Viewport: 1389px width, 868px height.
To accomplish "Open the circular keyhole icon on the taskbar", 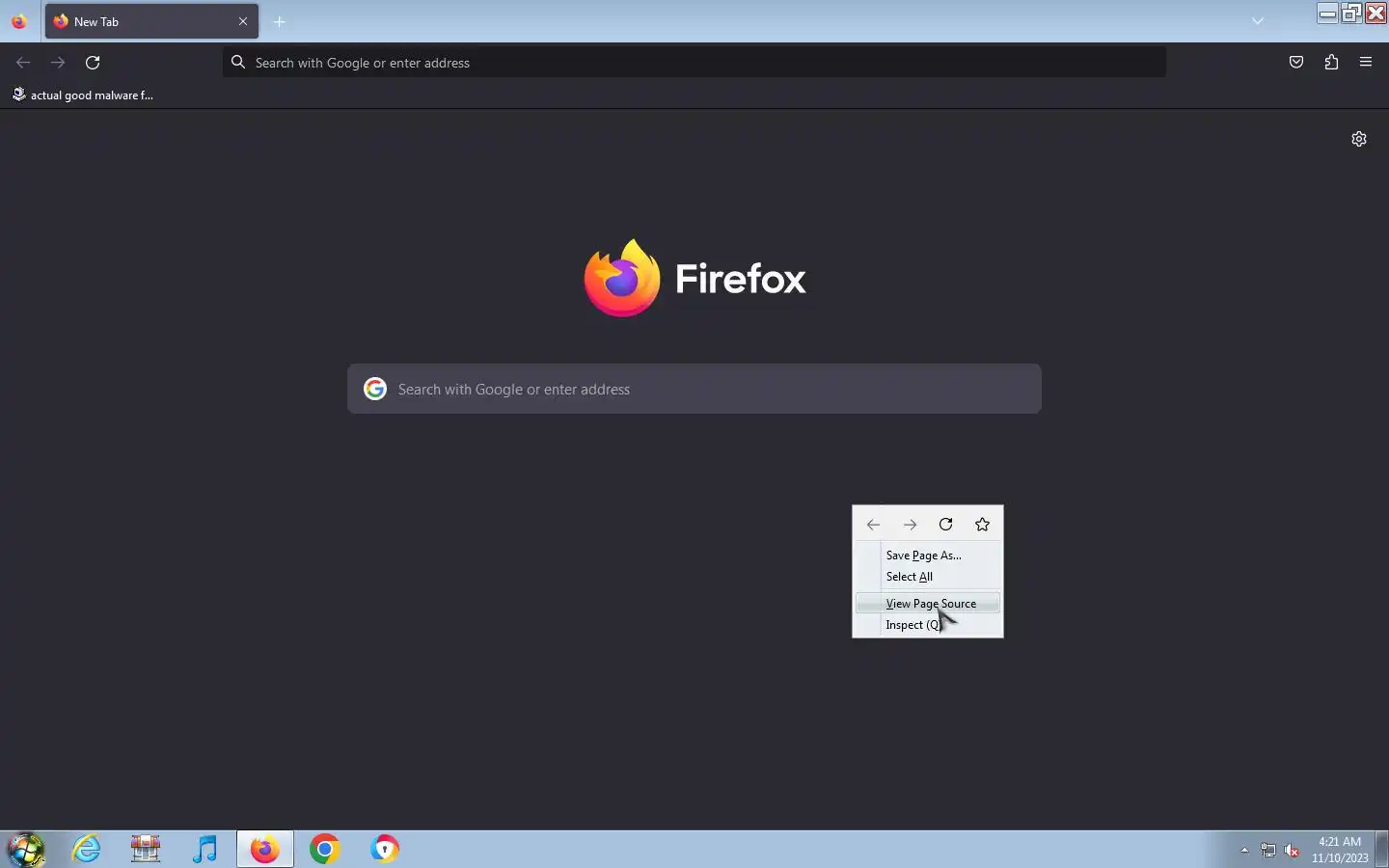I will [385, 850].
